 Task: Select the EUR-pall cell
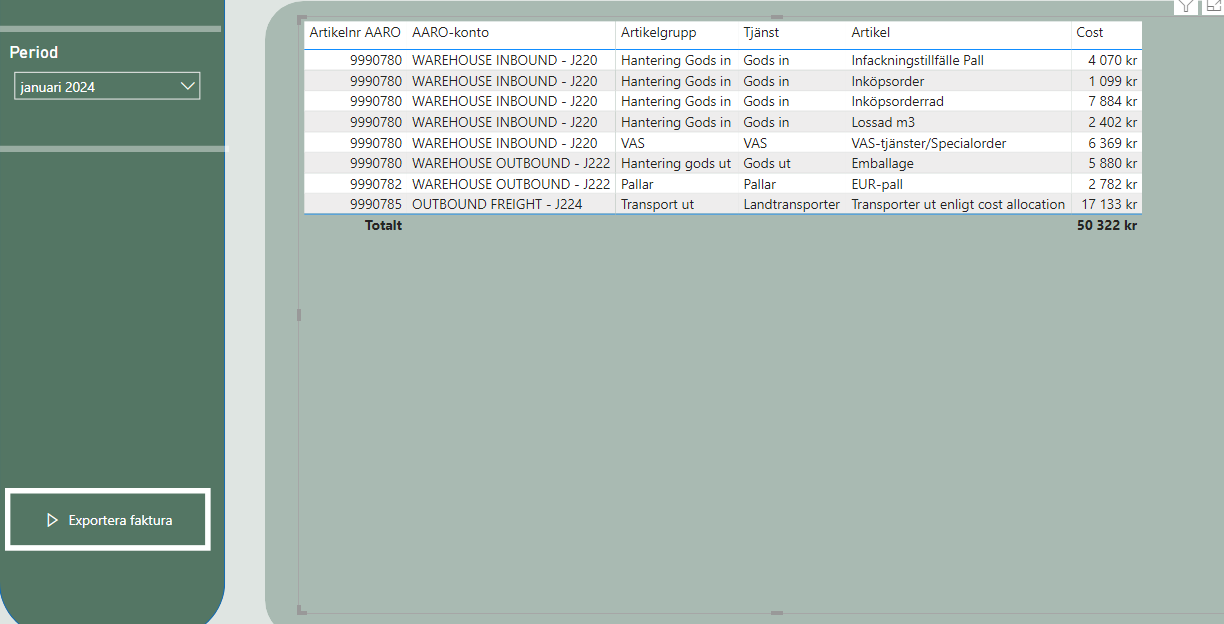click(x=877, y=184)
